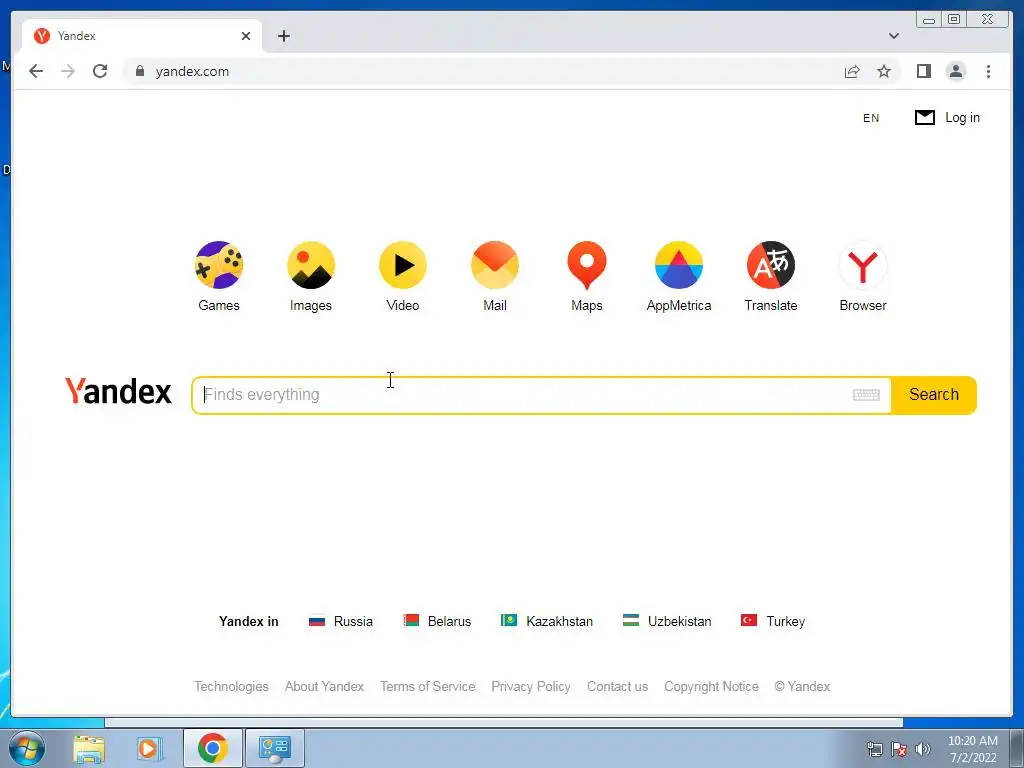Viewport: 1024px width, 768px height.
Task: Click the mail envelope icon beside Log in
Action: [925, 118]
